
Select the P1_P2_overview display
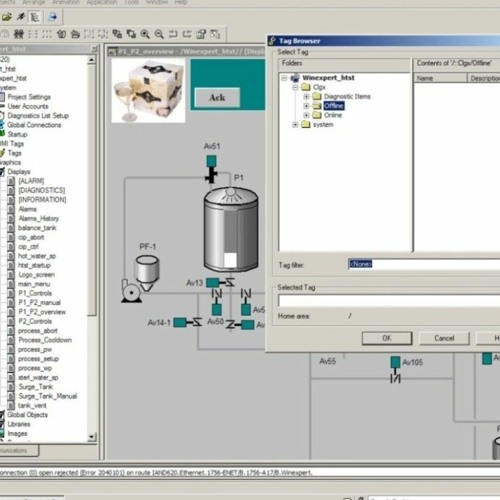pos(42,312)
